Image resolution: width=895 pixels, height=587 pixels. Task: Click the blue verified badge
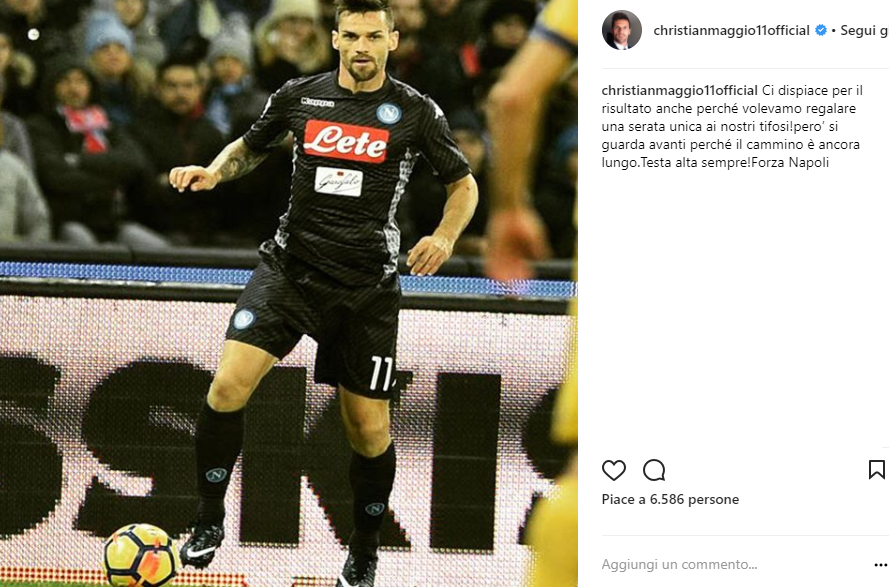pos(820,30)
